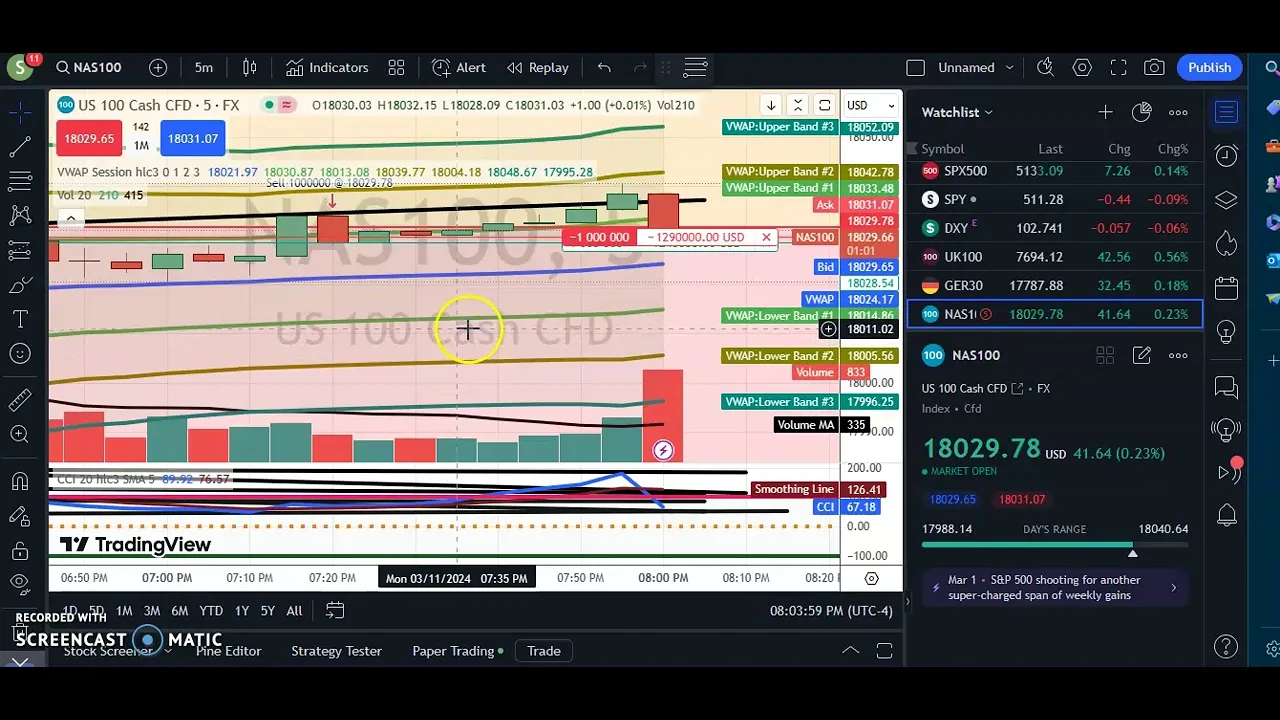Open the Alert menu item
Image resolution: width=1280 pixels, height=720 pixels.
point(459,67)
